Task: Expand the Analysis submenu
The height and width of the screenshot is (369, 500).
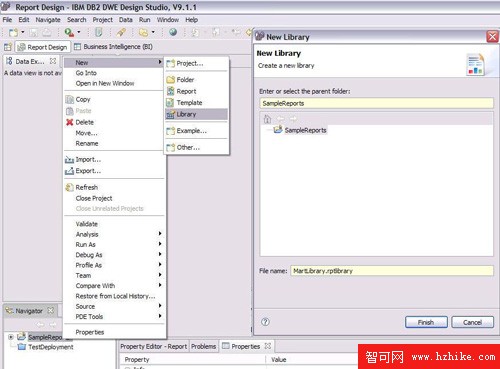Action: coord(114,234)
